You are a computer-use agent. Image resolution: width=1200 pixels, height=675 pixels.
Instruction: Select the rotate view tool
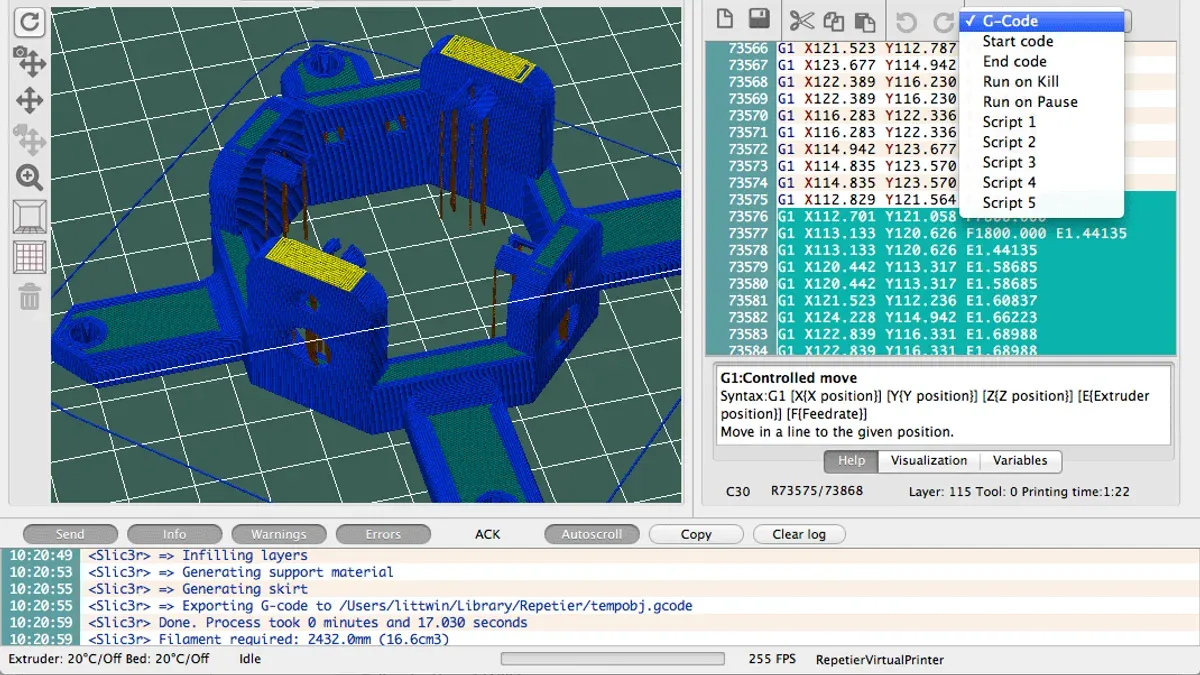tap(29, 60)
